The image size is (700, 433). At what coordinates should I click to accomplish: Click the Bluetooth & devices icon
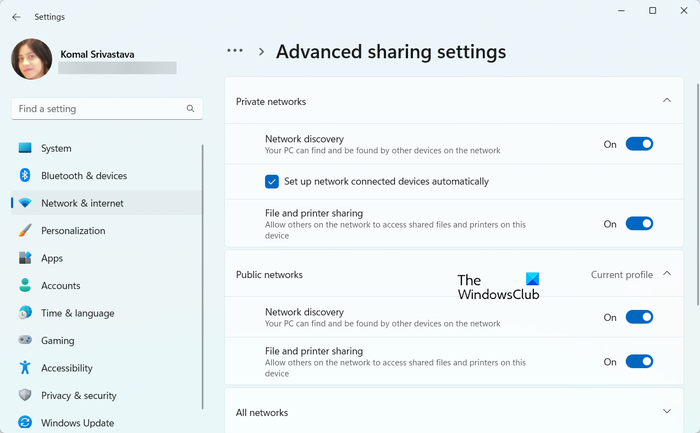click(25, 176)
